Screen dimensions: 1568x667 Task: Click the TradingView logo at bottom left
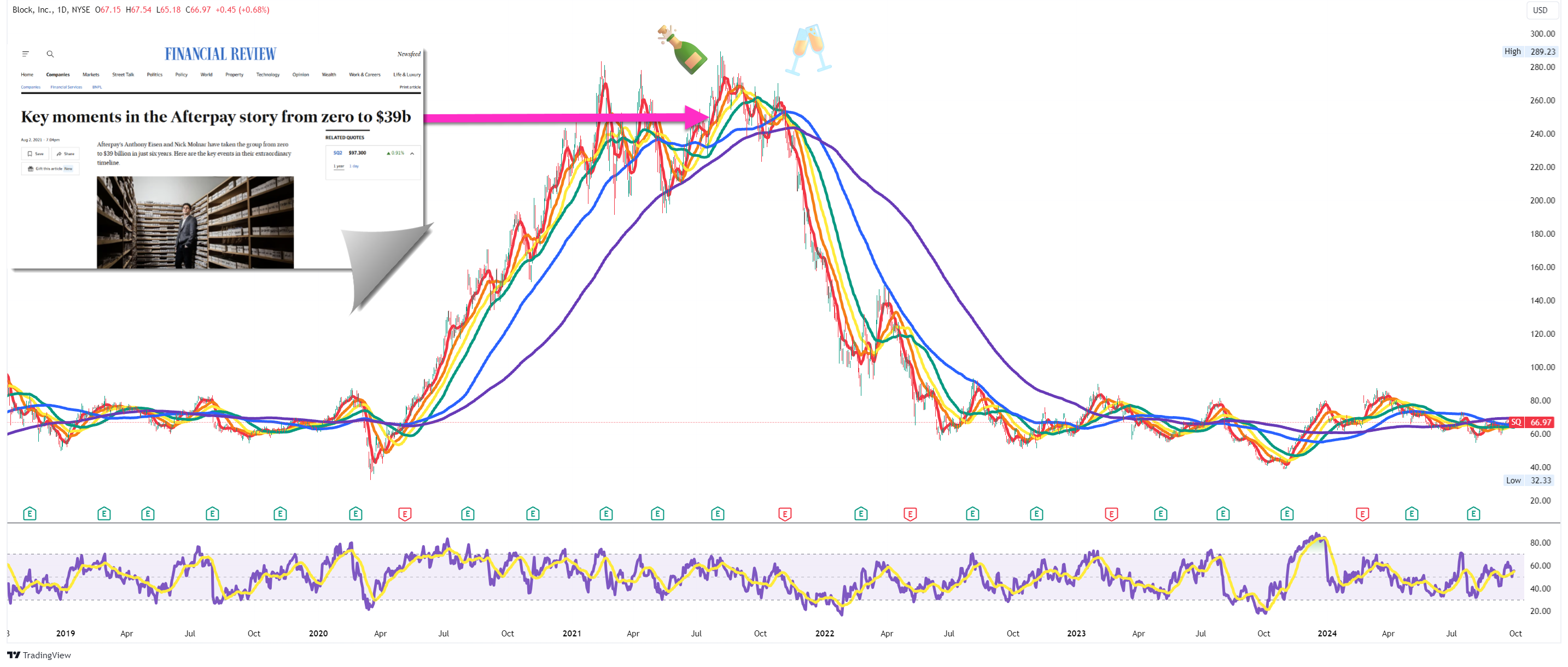(39, 655)
